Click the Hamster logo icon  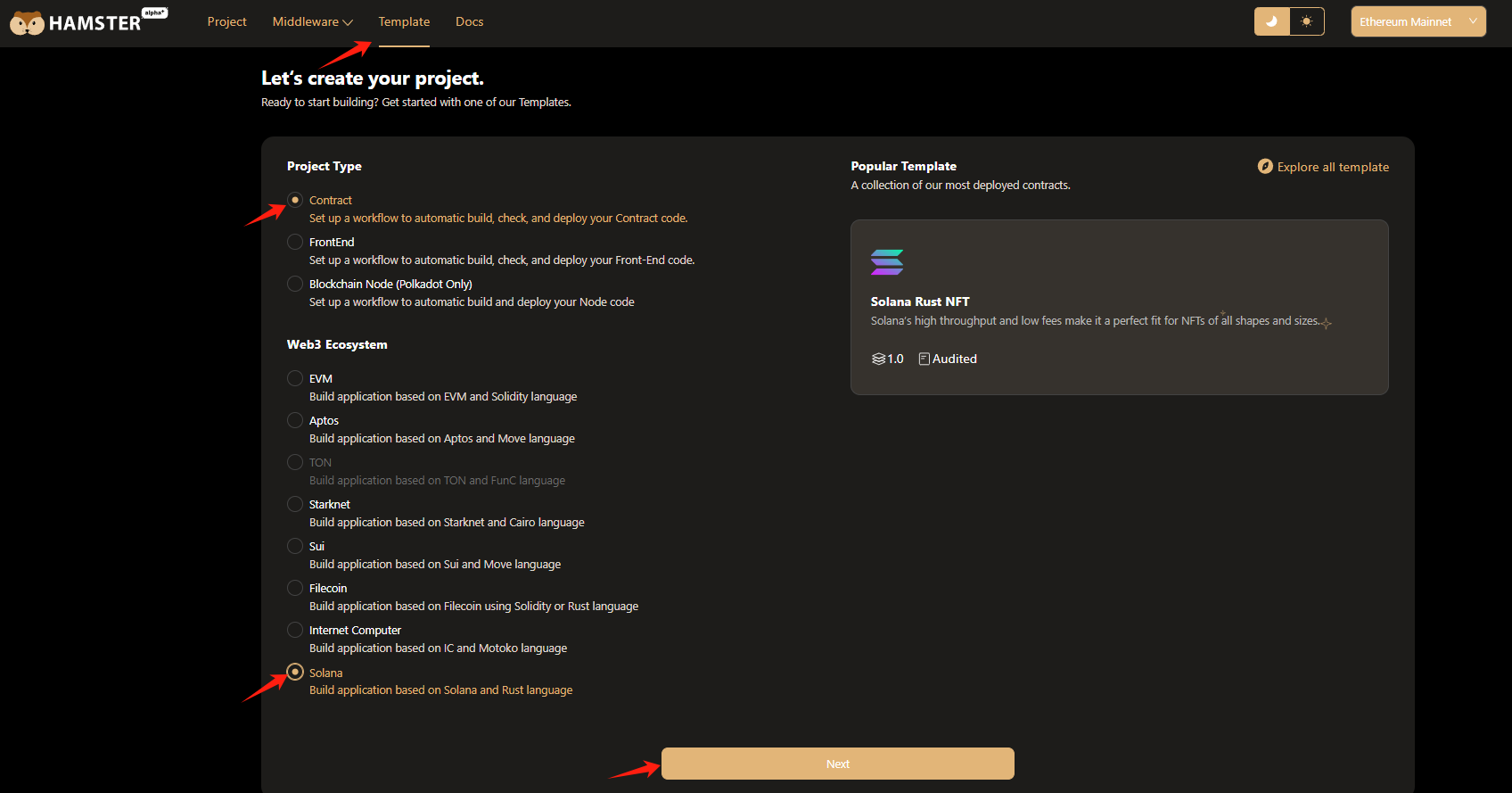[x=27, y=23]
